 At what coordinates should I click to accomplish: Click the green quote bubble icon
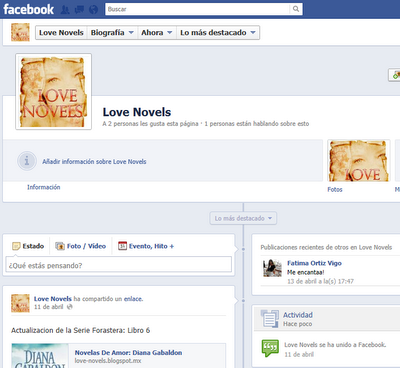270,348
